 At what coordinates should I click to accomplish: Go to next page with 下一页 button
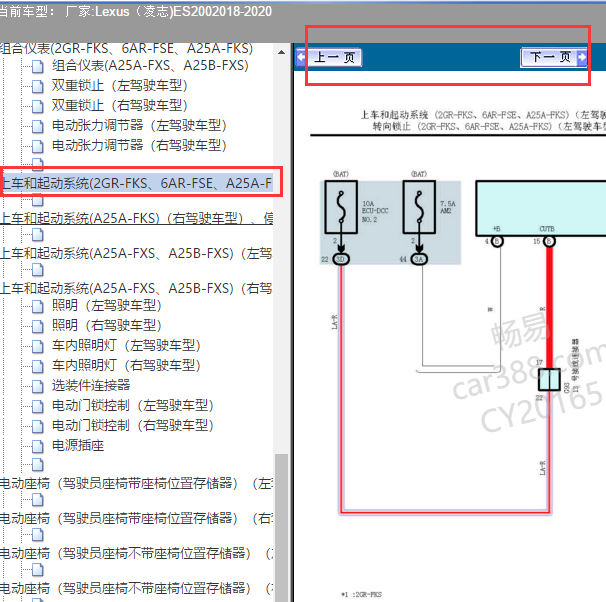pos(554,57)
